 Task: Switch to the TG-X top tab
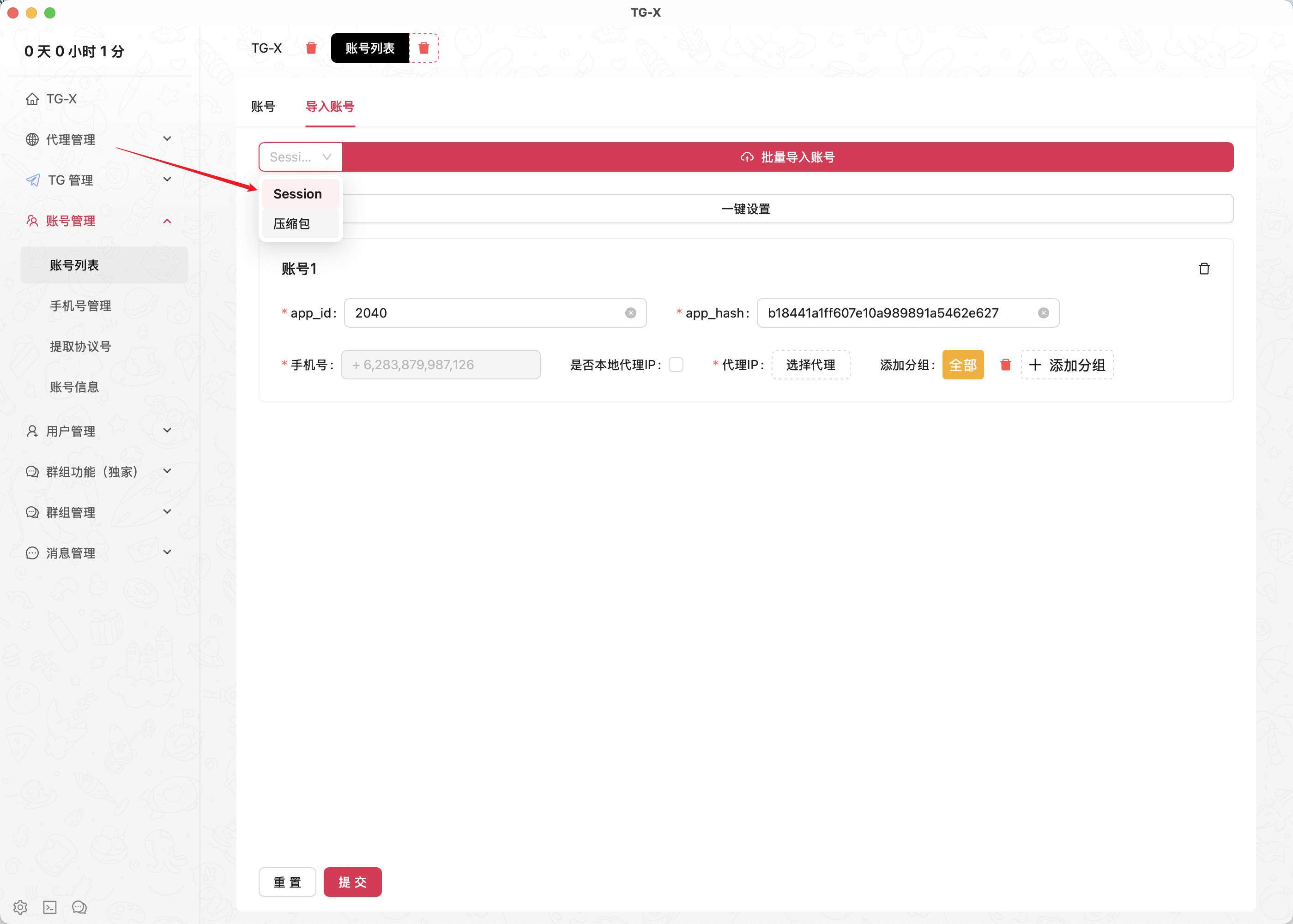(266, 48)
